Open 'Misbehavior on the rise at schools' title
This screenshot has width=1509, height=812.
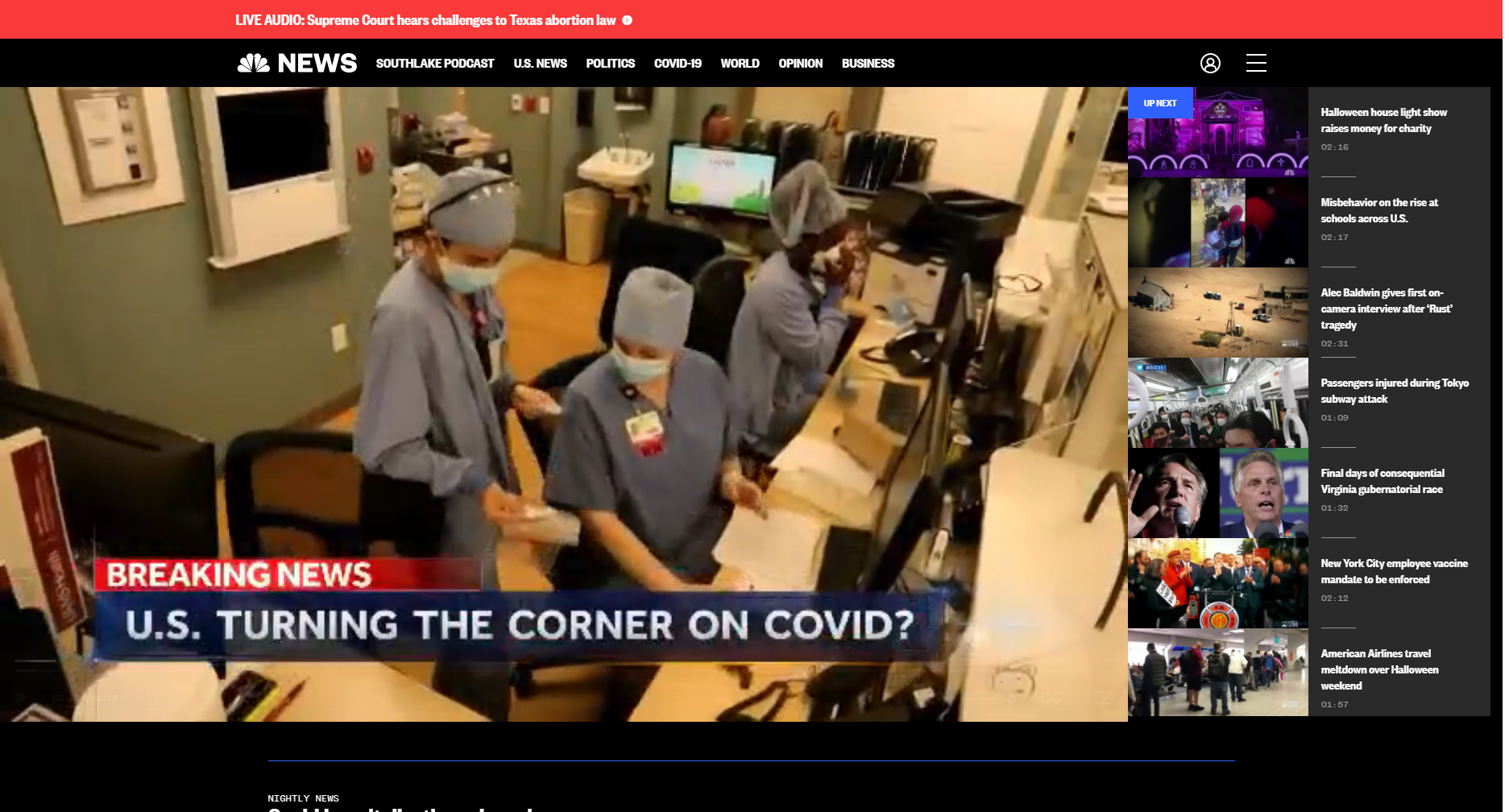(x=1378, y=210)
